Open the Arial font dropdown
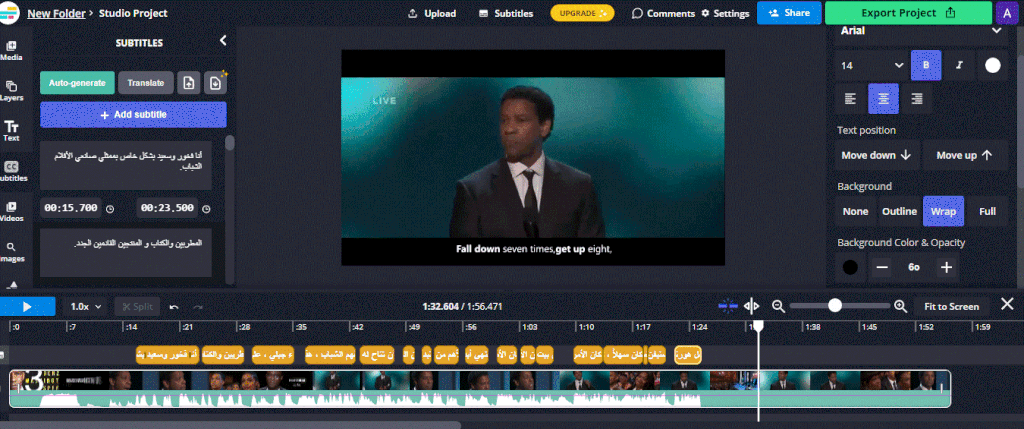This screenshot has height=429, width=1024. click(921, 31)
